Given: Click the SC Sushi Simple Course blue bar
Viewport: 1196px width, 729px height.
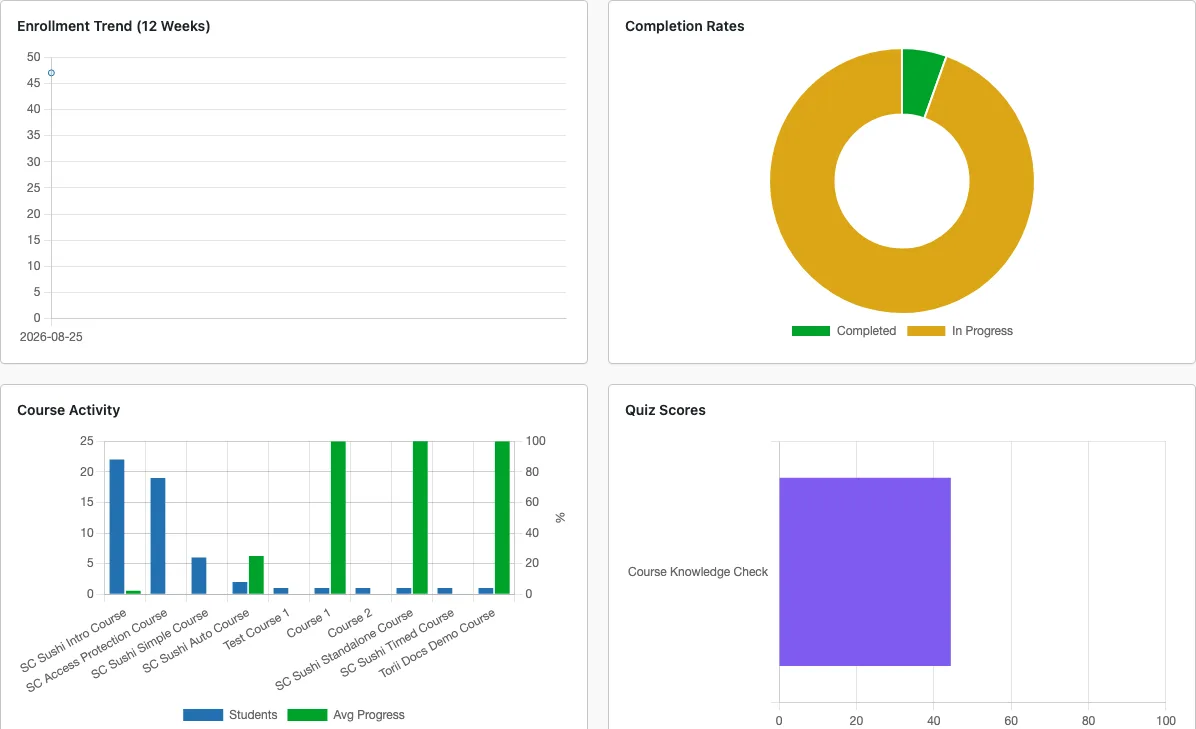Looking at the screenshot, I should 198,576.
